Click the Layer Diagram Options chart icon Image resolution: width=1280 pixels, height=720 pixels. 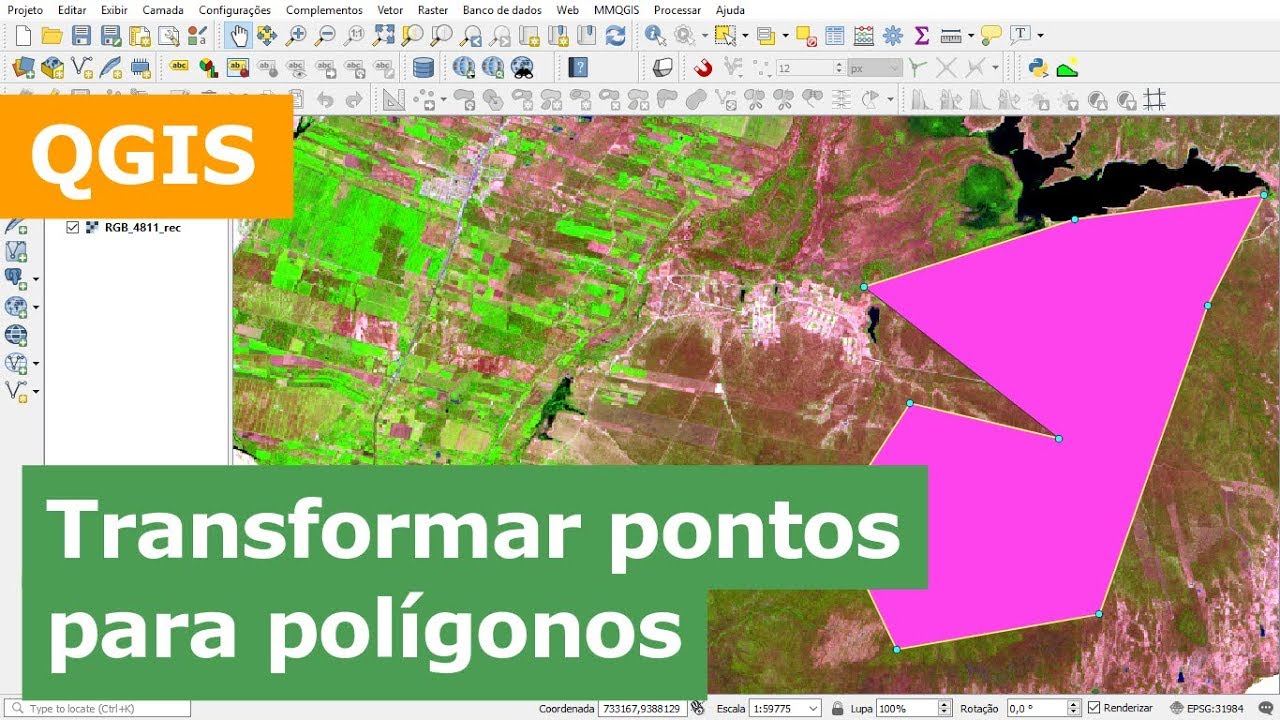tap(208, 68)
